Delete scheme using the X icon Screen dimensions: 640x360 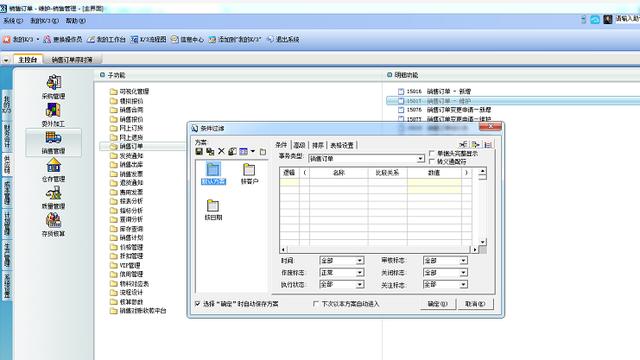[x=221, y=151]
